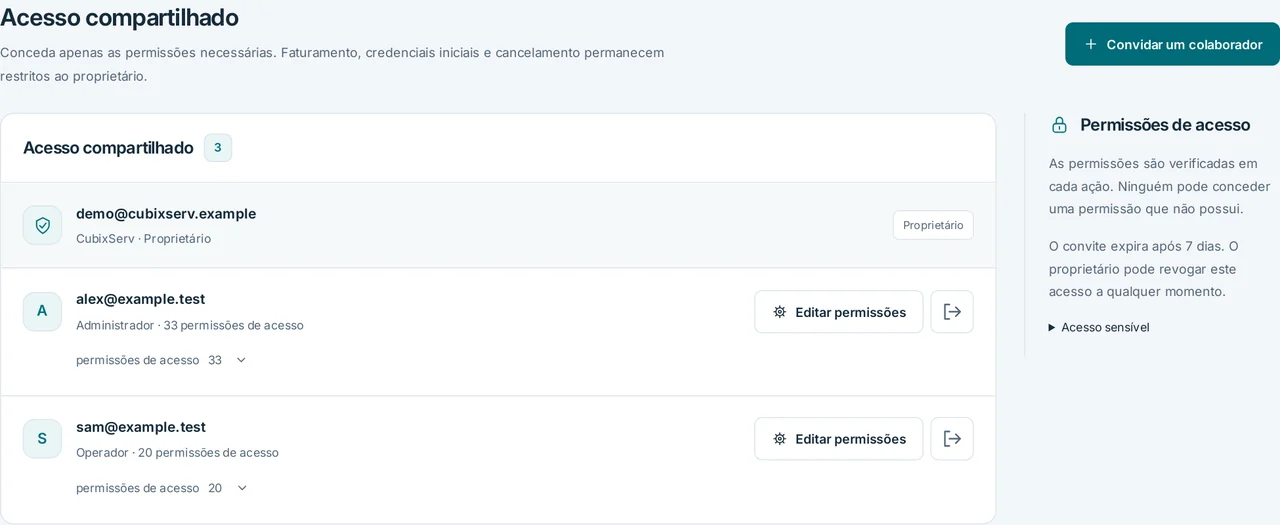Click the Convidar um colaborador button
The image size is (1280, 525).
pos(1172,44)
